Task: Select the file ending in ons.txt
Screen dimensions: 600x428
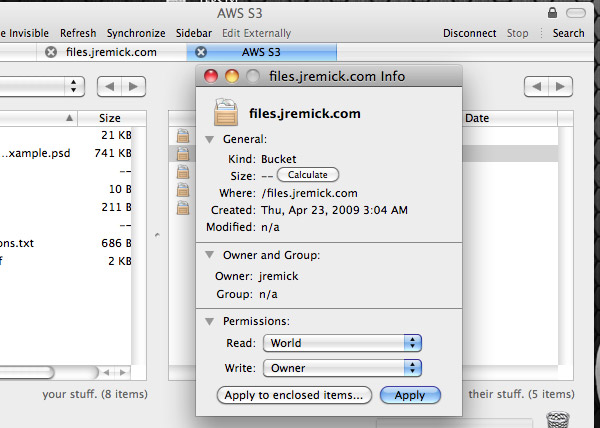Action: [x=66, y=243]
